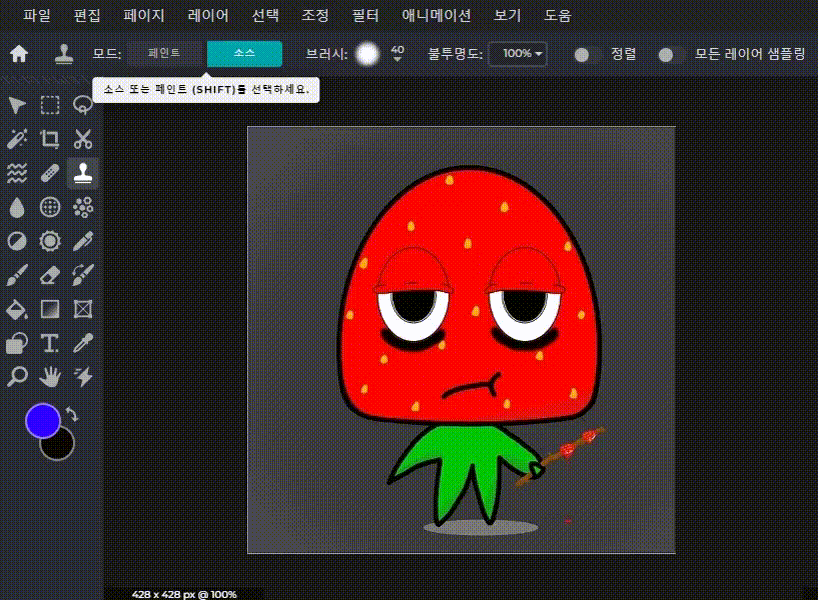Open the 애니메이션 menu
The height and width of the screenshot is (600, 818).
(437, 15)
